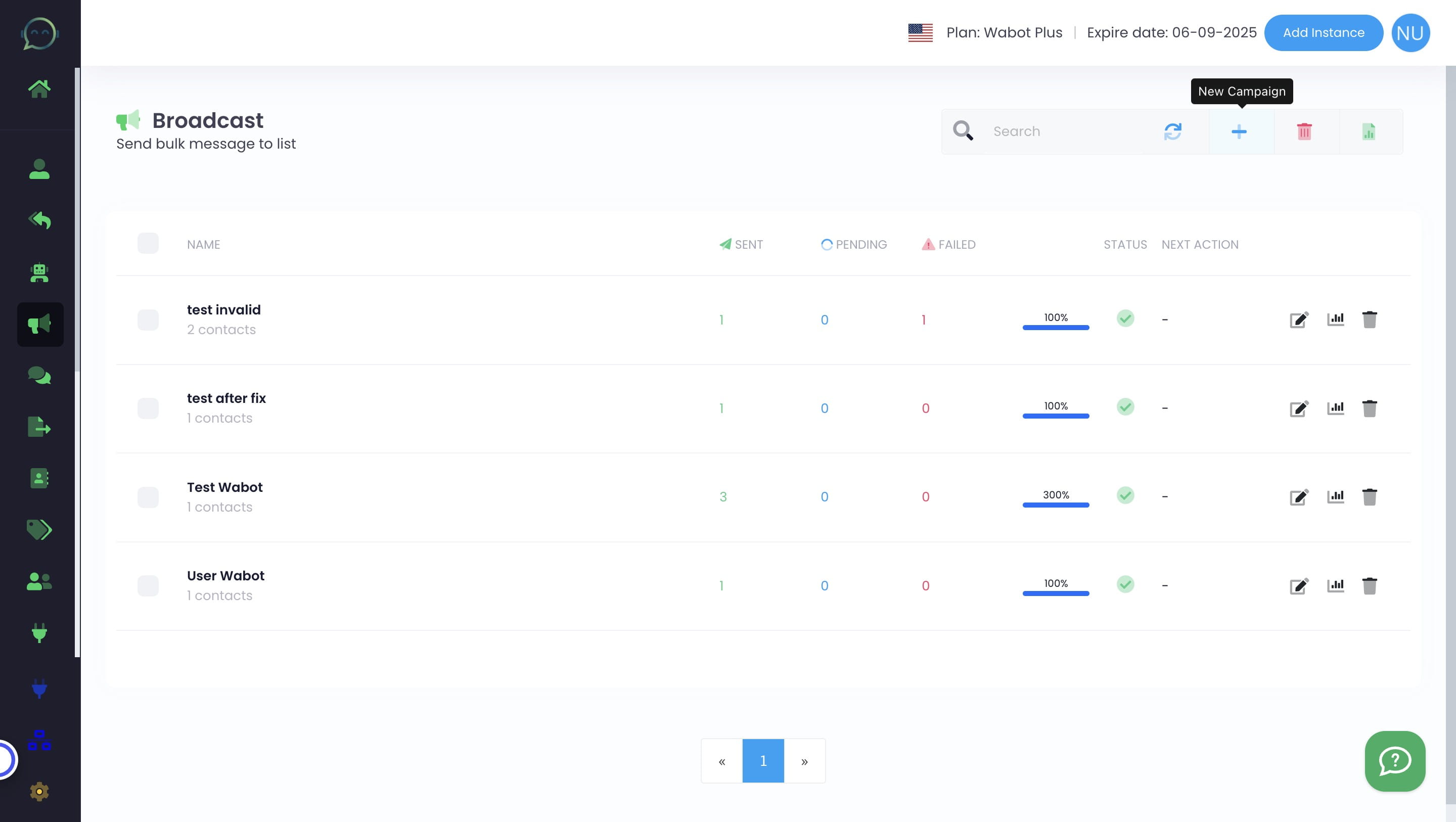
Task: Click the PENDING column header
Action: click(x=854, y=244)
